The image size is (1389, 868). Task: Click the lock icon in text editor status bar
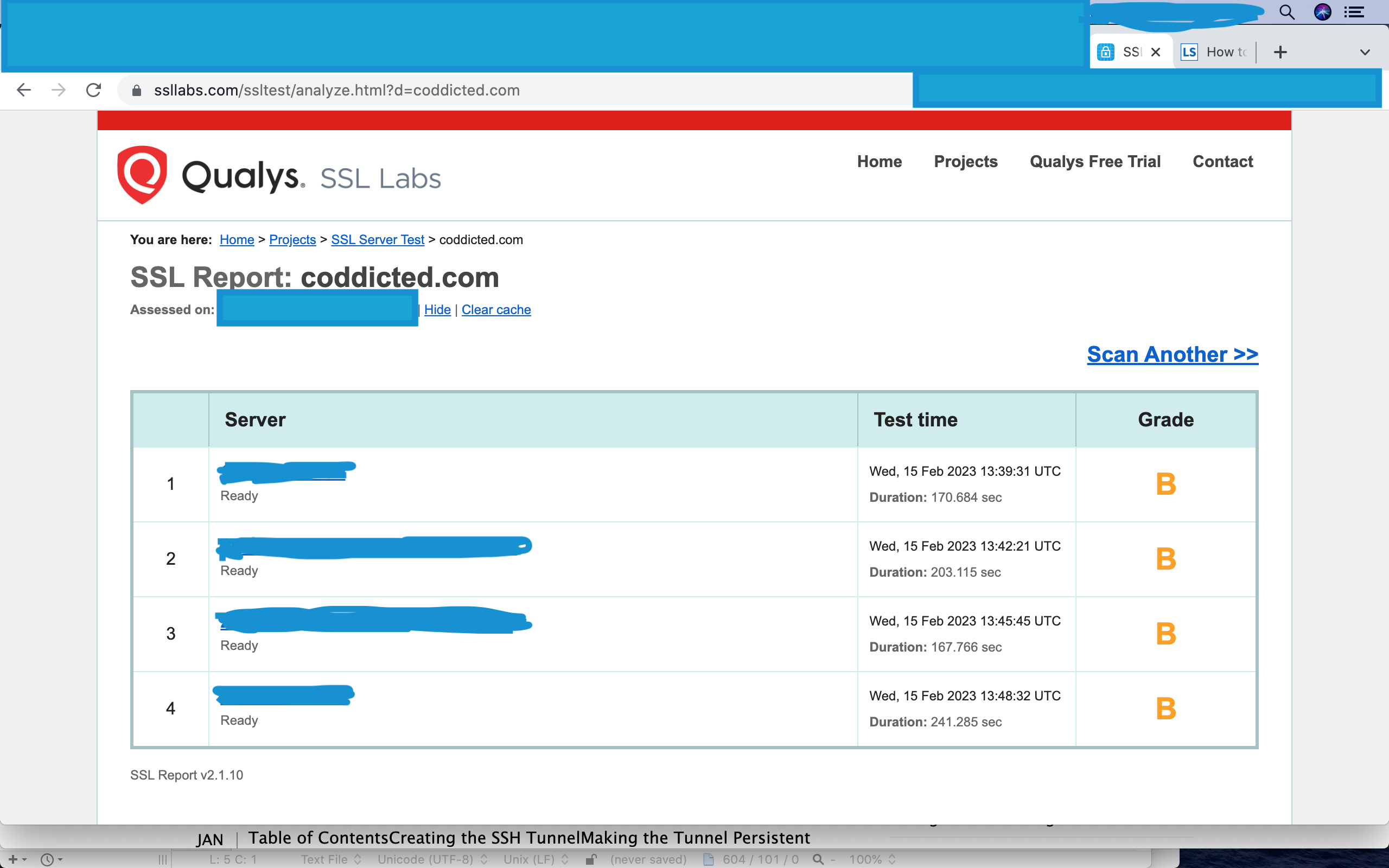591,859
